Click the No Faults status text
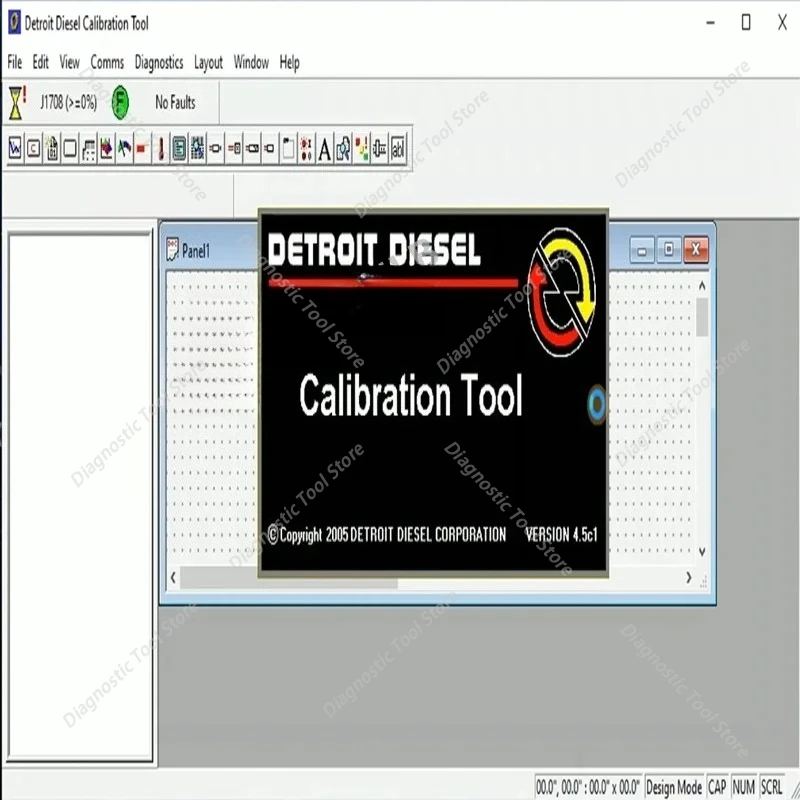The width and height of the screenshot is (800, 800). point(175,103)
